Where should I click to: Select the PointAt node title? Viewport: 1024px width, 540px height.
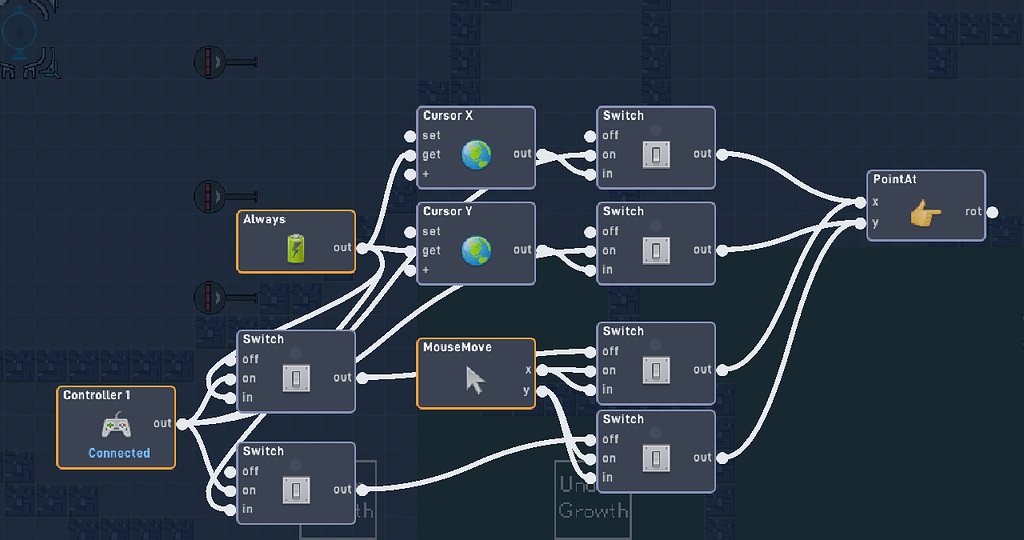pos(895,179)
